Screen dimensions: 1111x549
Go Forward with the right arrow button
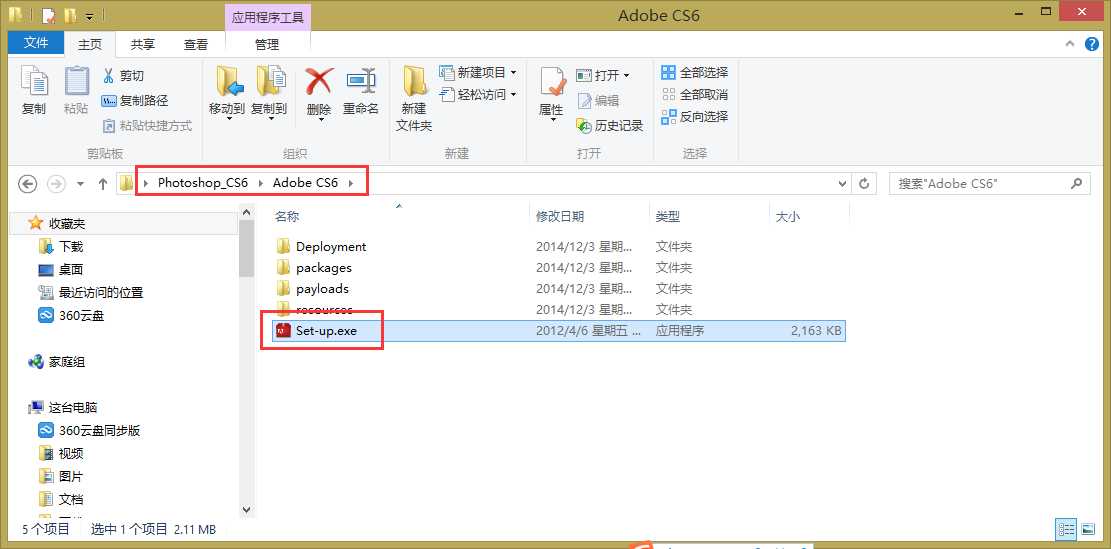tap(55, 183)
